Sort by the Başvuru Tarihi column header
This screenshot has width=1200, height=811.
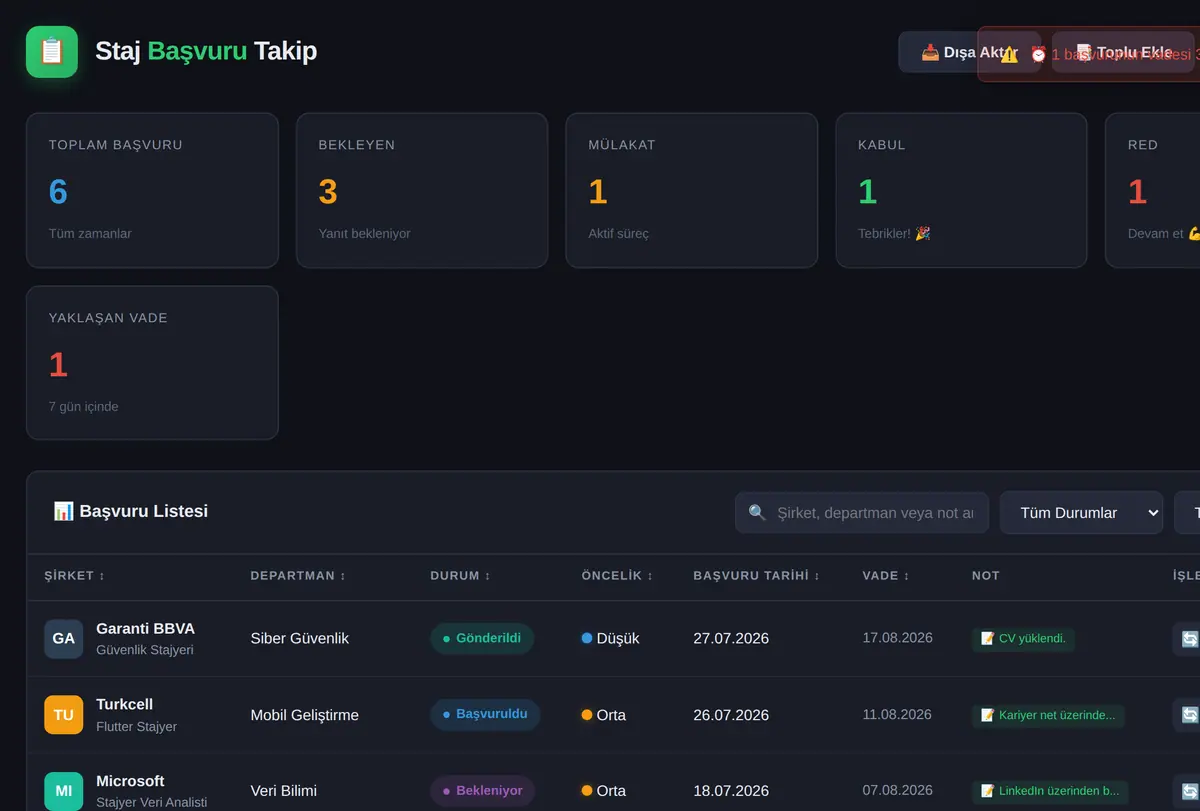coord(756,576)
